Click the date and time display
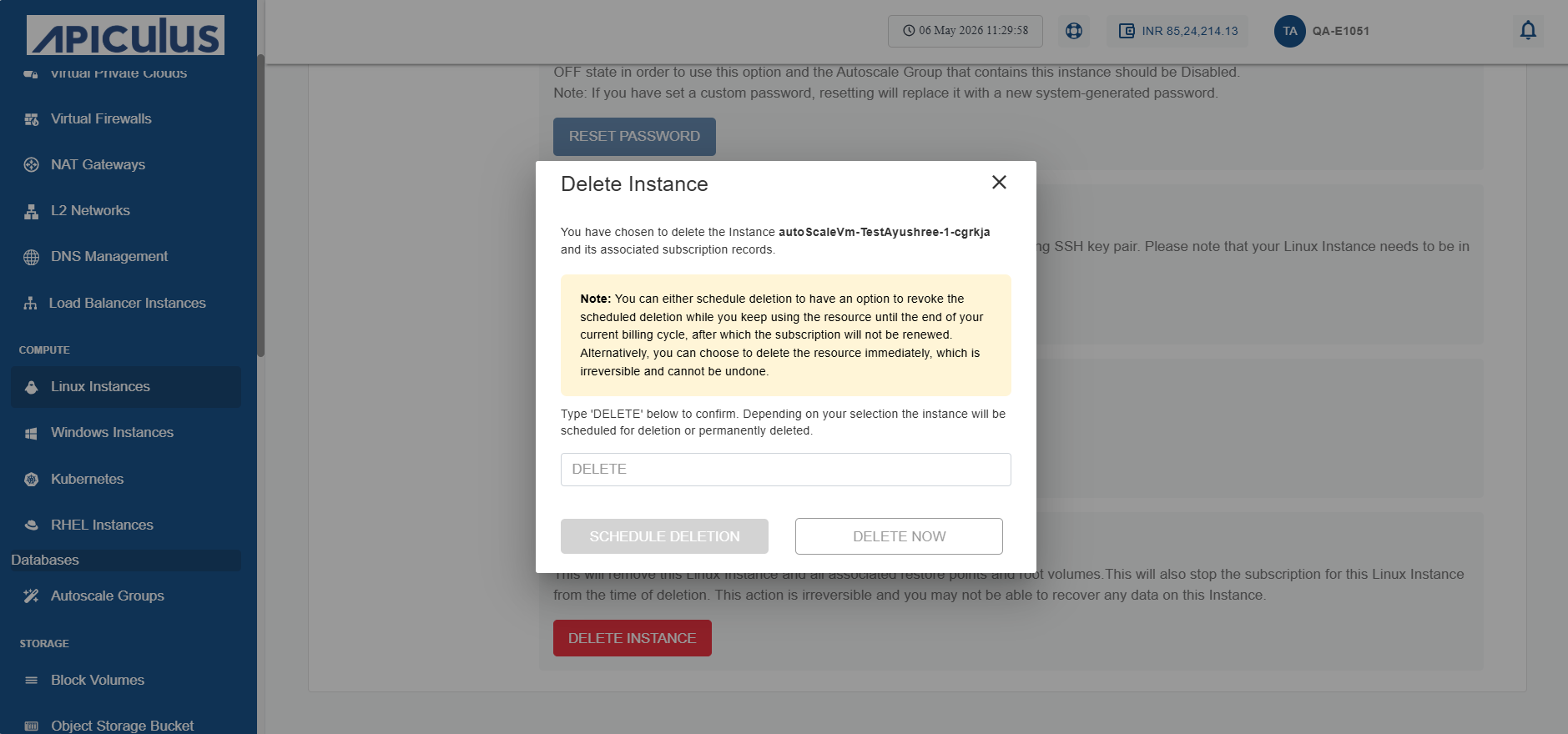This screenshot has height=734, width=1568. pos(966,31)
